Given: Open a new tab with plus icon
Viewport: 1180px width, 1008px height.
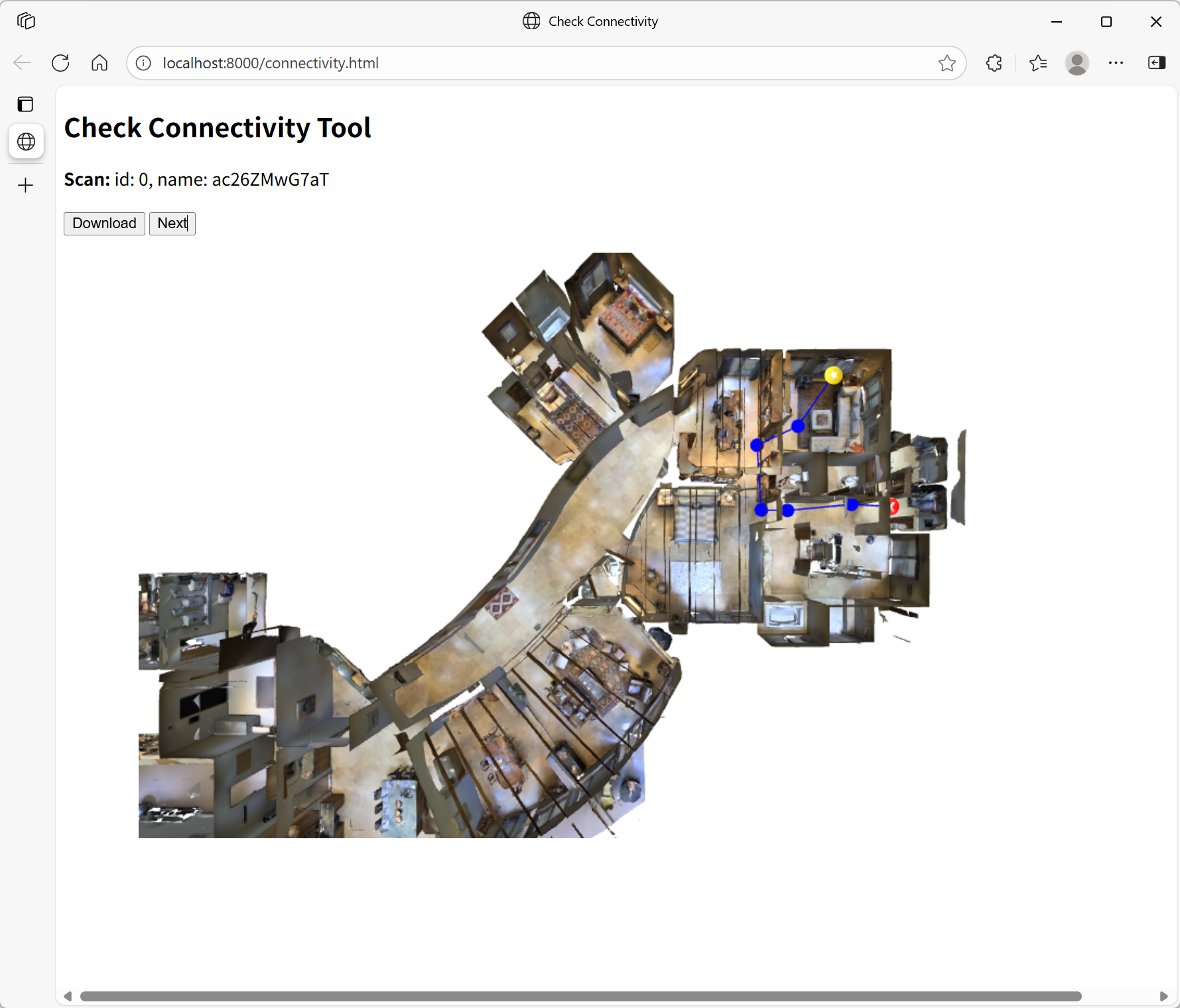Looking at the screenshot, I should 26,185.
